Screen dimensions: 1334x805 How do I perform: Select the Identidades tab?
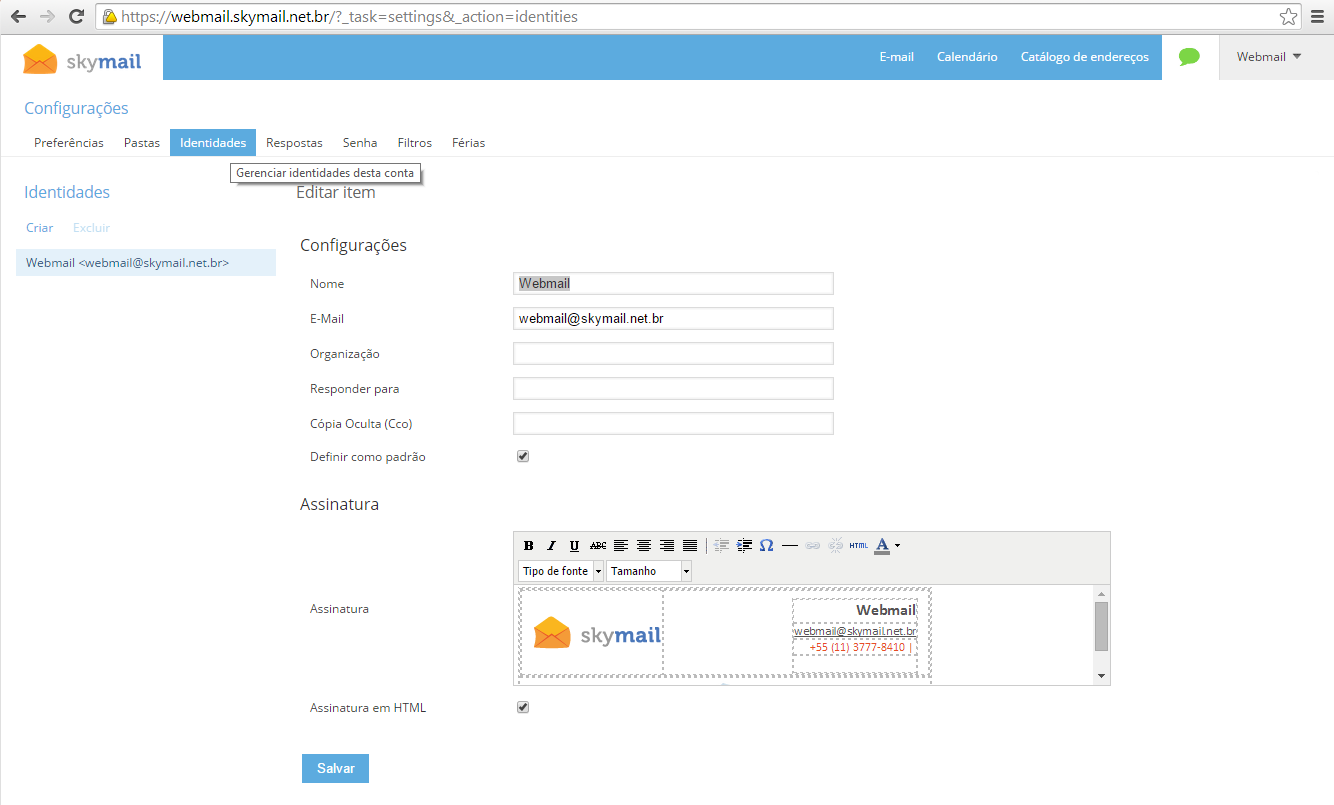213,143
